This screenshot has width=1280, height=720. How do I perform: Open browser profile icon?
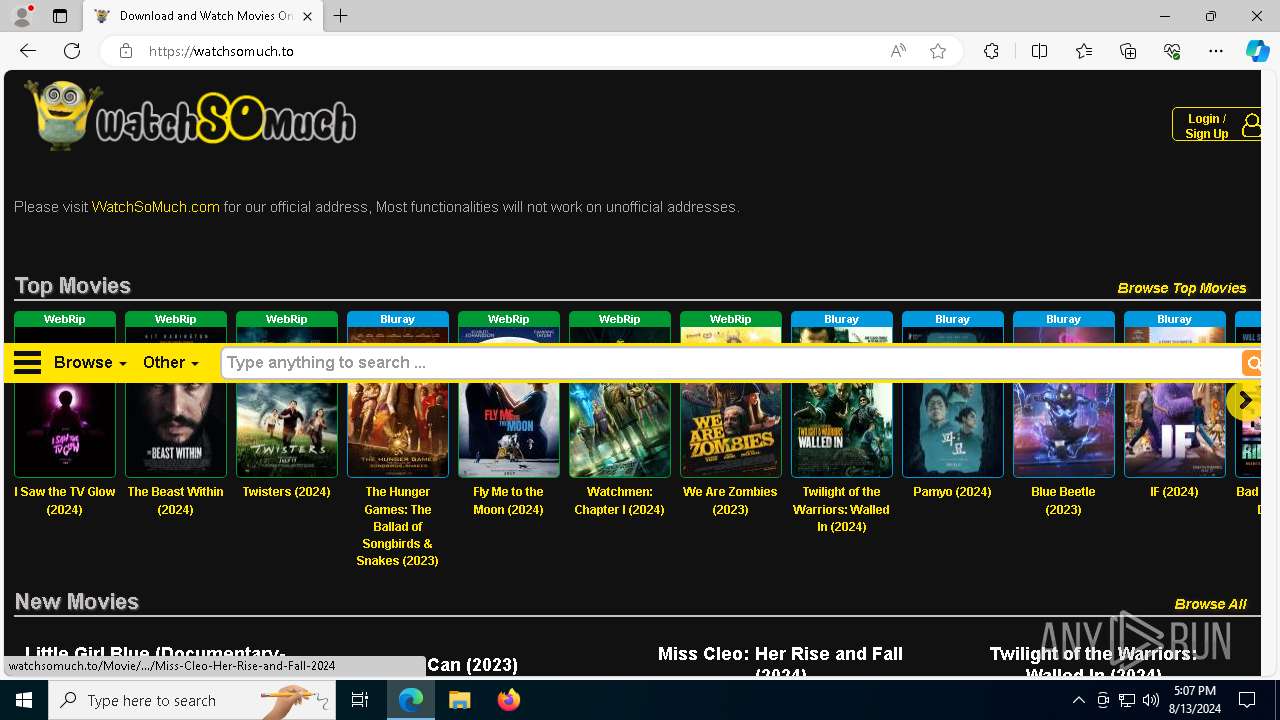(x=22, y=16)
